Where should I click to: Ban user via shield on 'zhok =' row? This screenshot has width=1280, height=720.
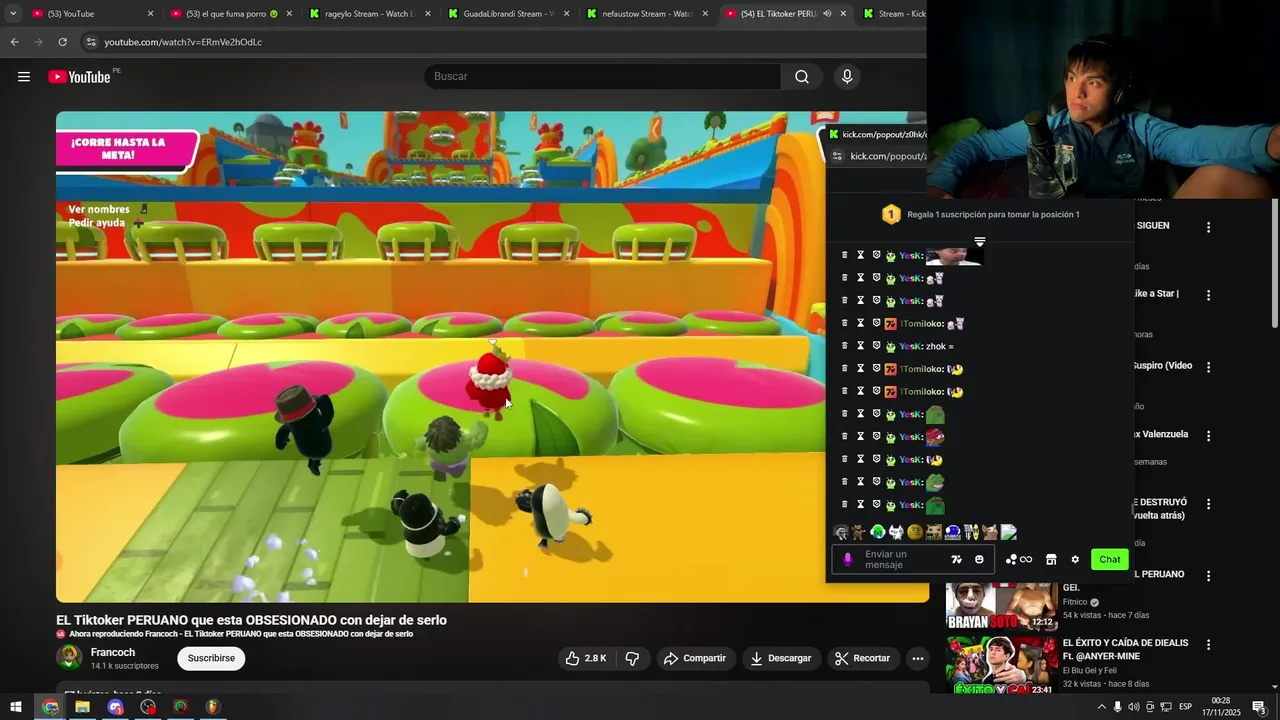[x=876, y=346]
